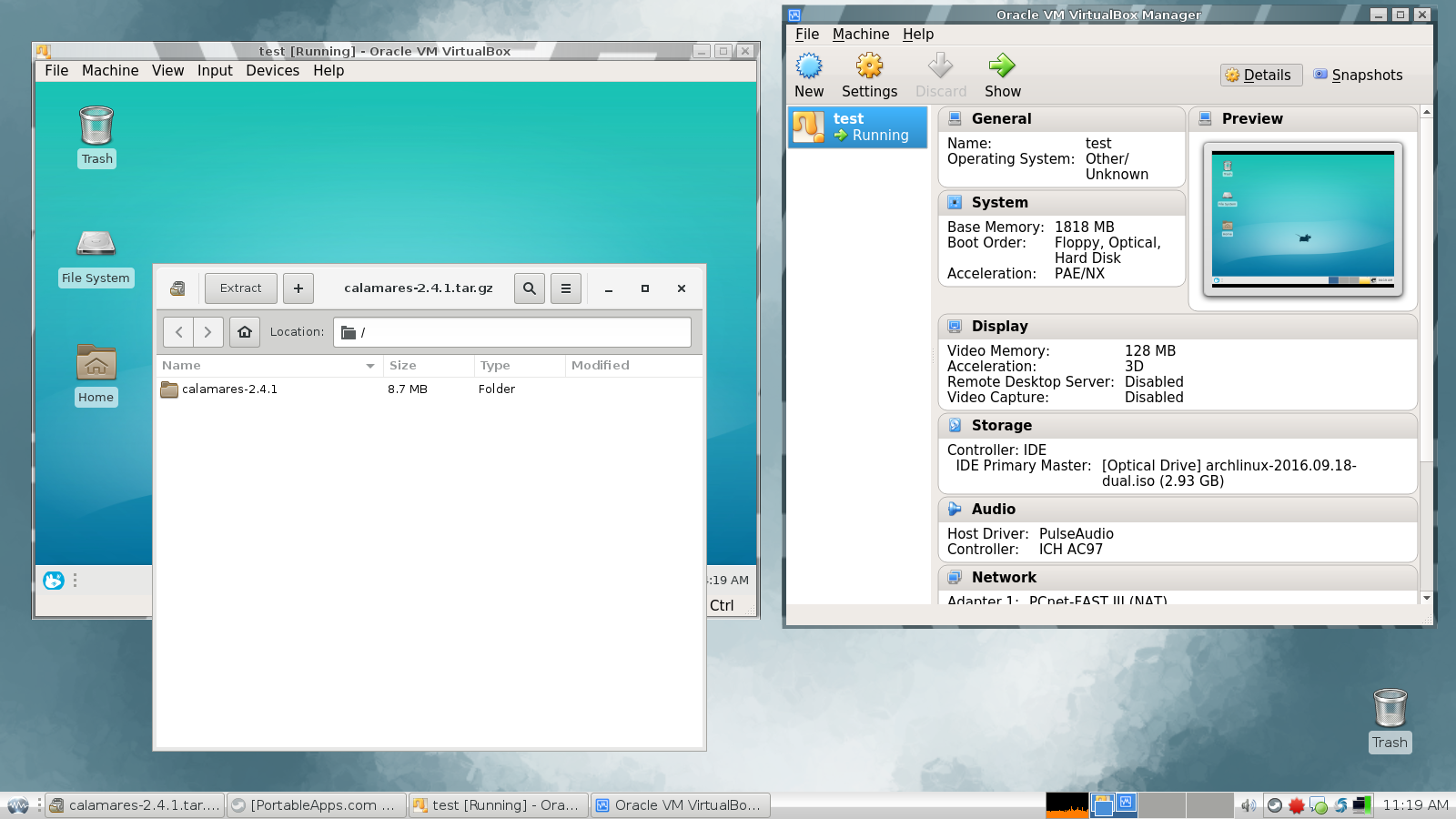Click the Extract button in the archive manager

241,288
